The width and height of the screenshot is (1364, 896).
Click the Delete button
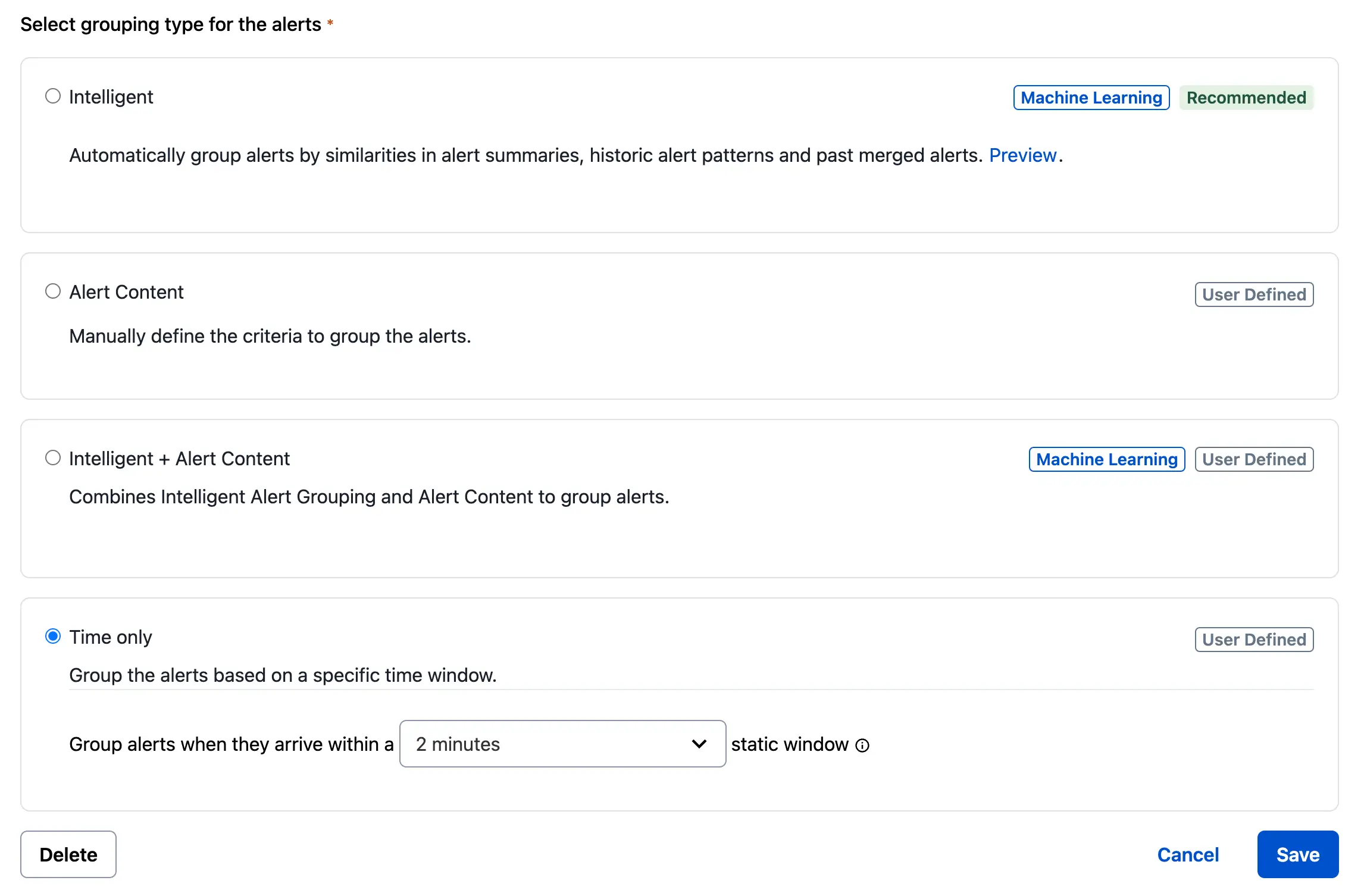pos(68,854)
